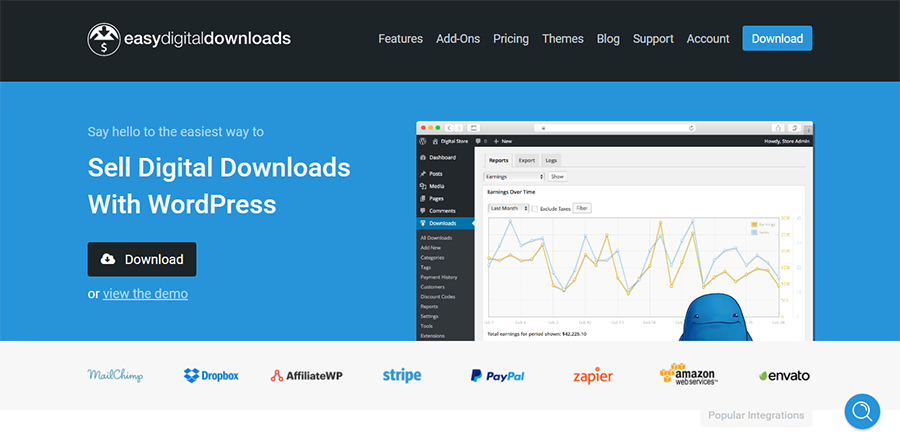Go to the Pricing page

511,38
